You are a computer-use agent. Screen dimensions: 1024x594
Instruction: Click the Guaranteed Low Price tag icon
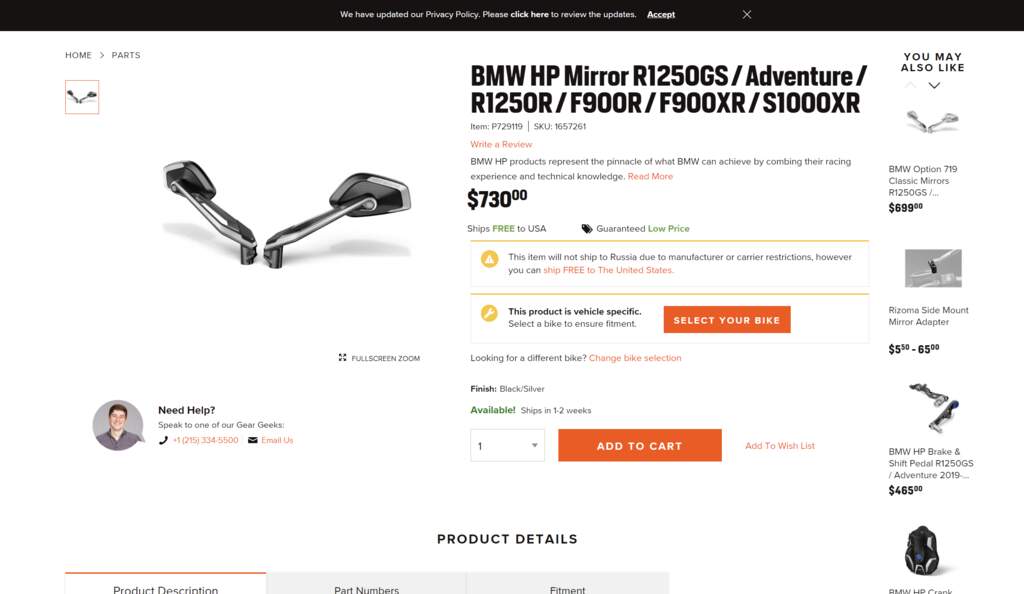[x=587, y=229]
